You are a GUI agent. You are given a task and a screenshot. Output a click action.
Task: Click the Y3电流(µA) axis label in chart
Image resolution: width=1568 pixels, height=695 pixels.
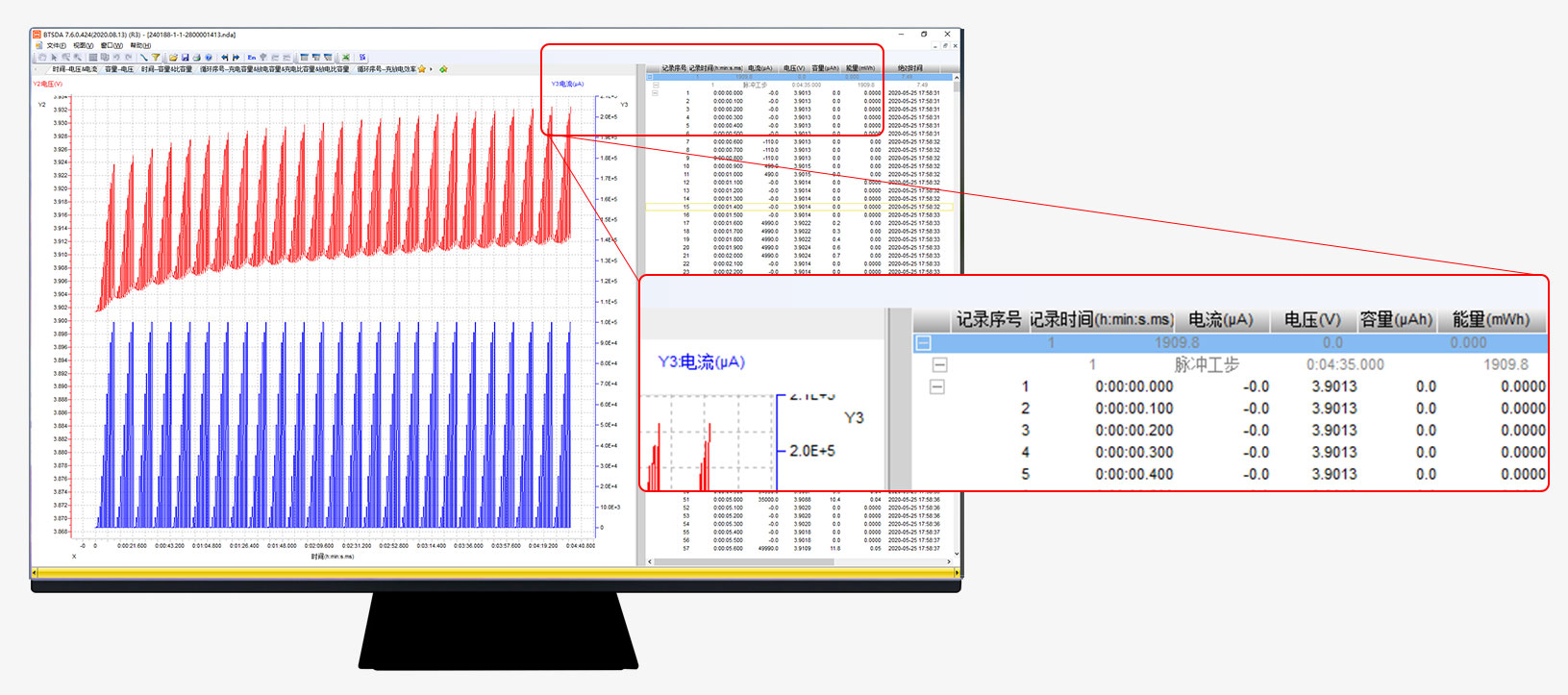click(568, 84)
